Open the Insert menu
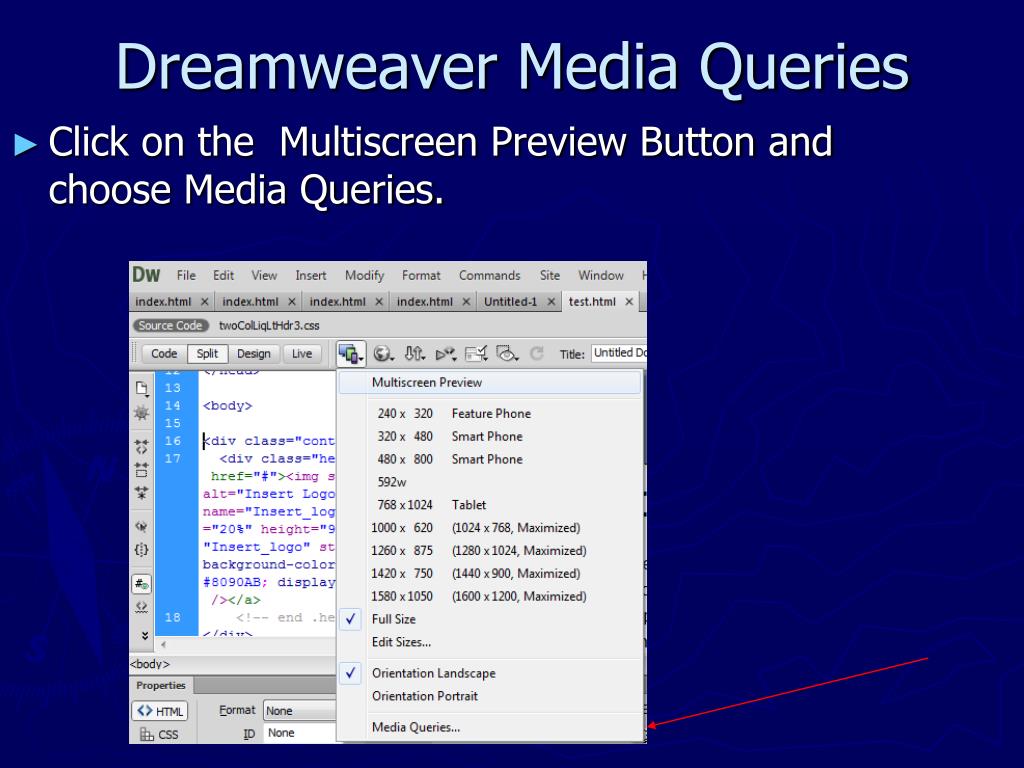1024x768 pixels. point(311,276)
